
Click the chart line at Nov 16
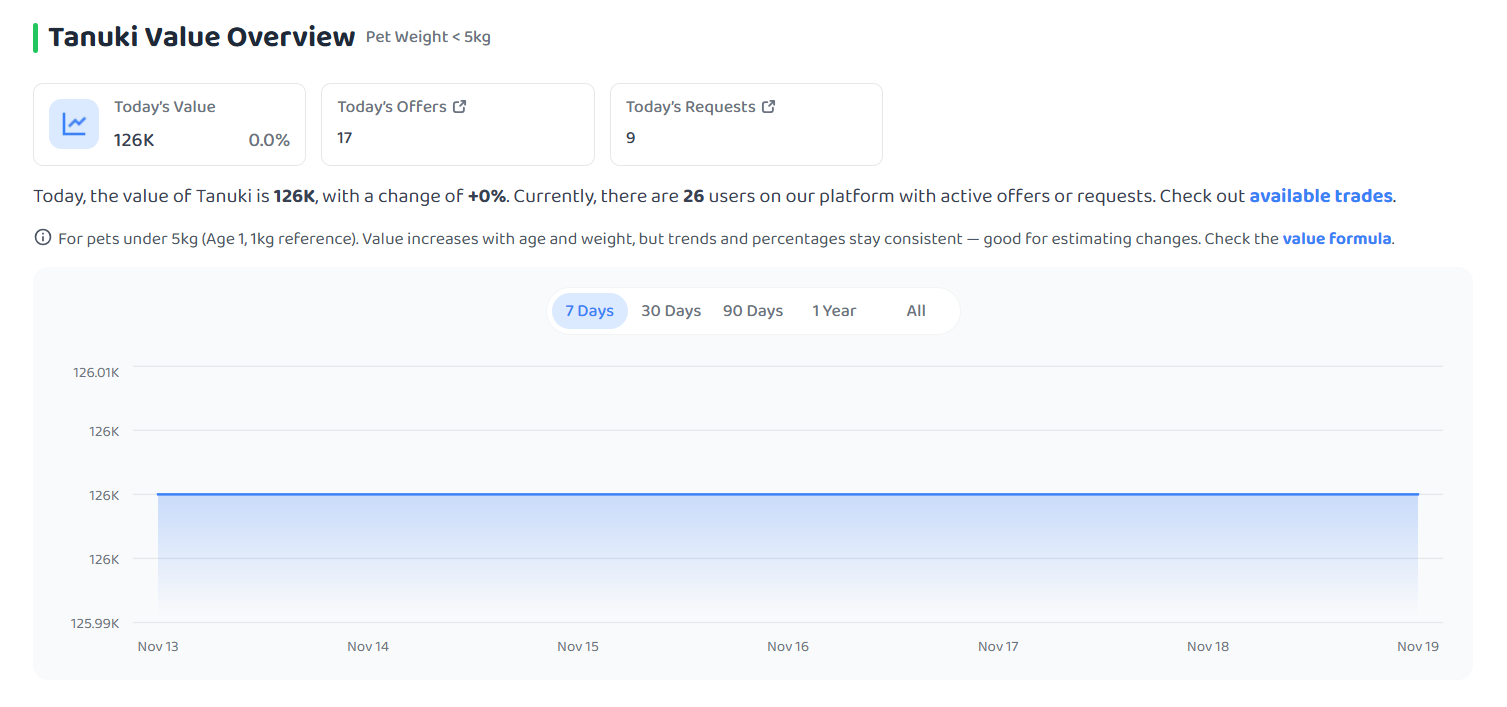(788, 494)
